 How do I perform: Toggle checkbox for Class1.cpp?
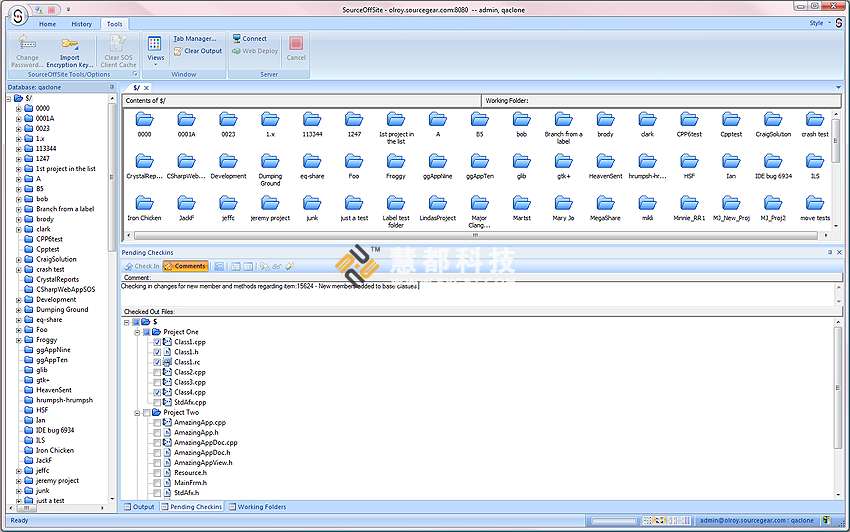(x=157, y=342)
